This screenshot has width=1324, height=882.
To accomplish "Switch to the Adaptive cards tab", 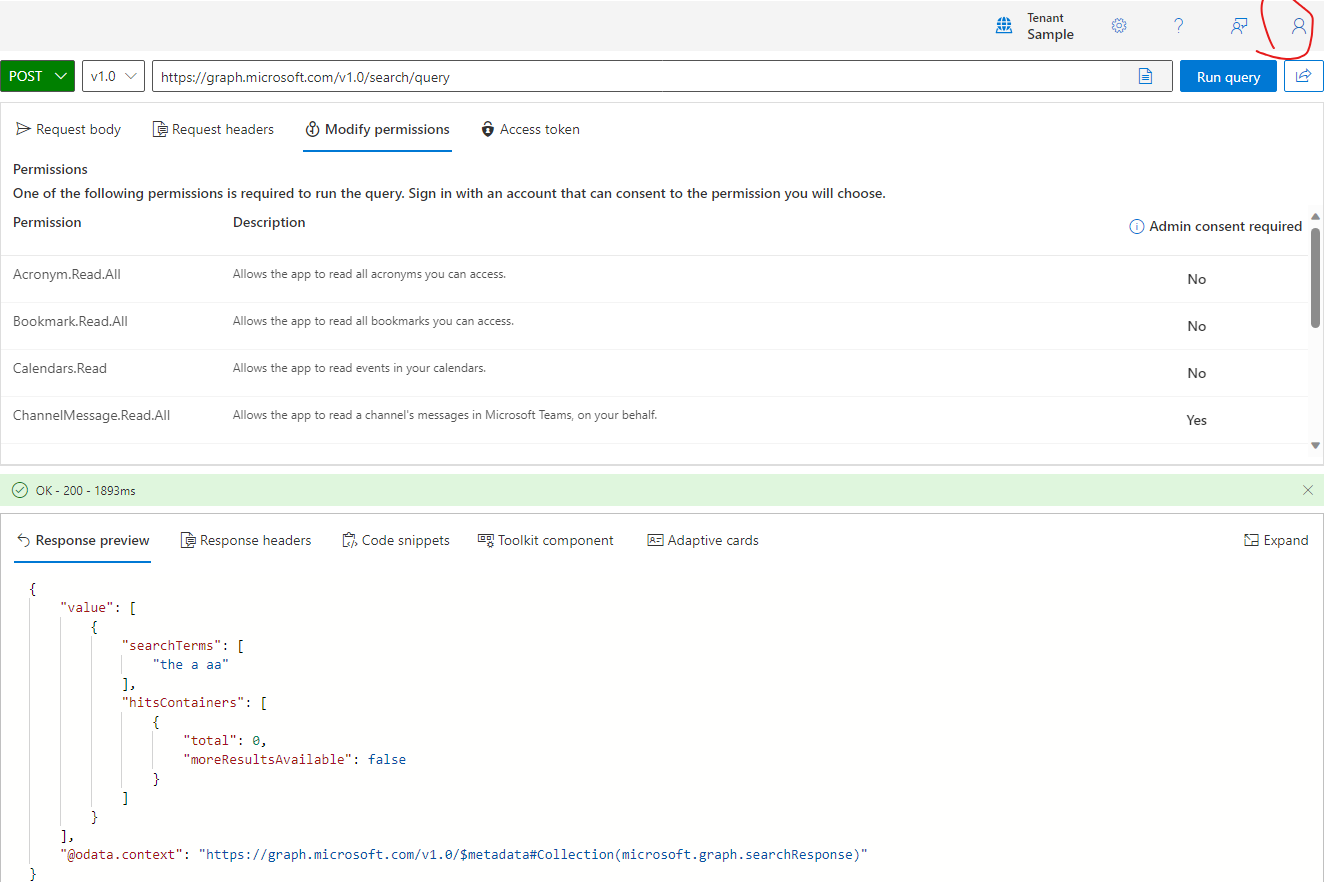I will coord(703,540).
